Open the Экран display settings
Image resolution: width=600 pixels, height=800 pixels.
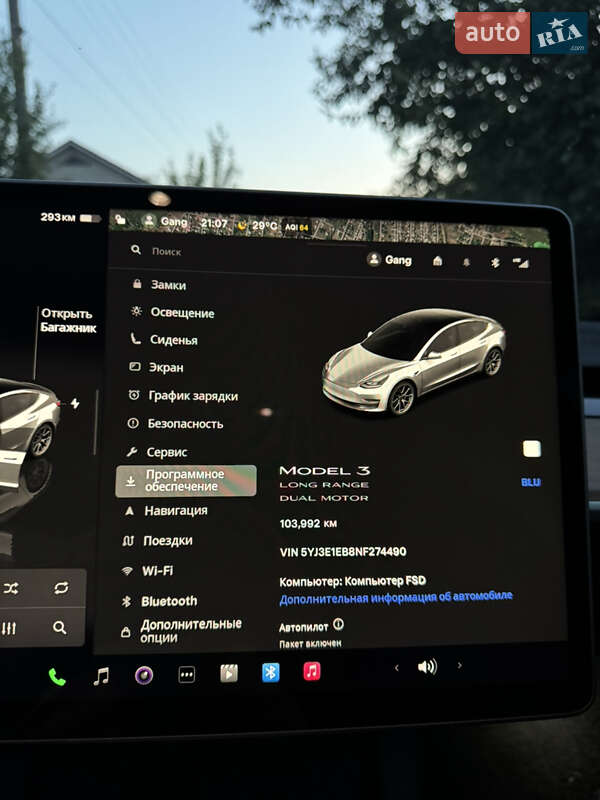156,367
